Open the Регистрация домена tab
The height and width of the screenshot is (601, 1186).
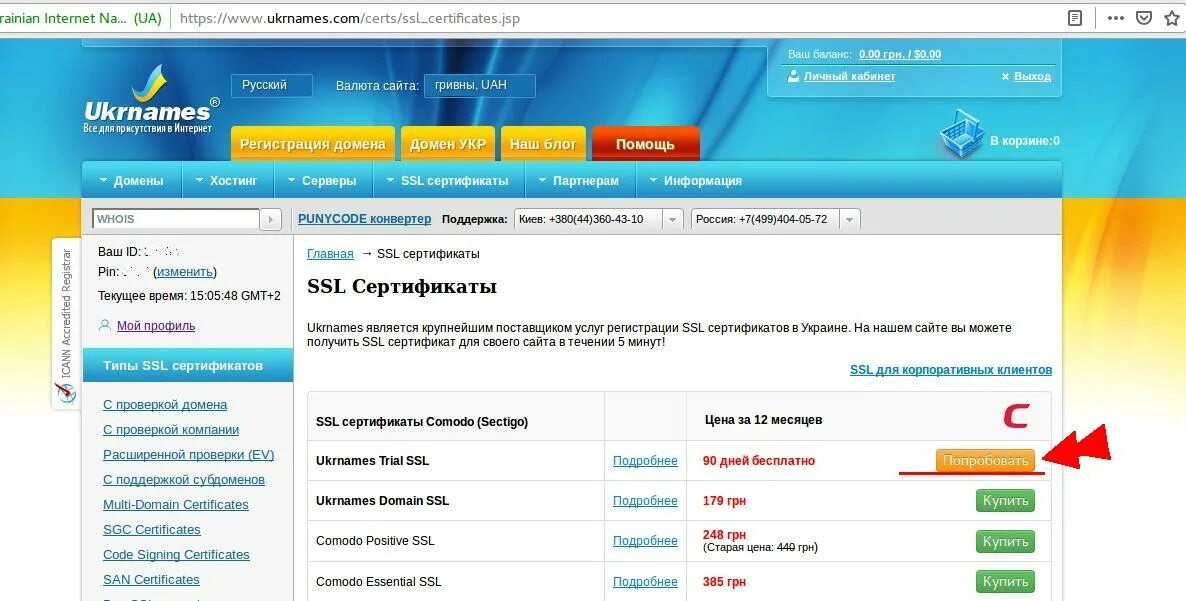coord(312,144)
